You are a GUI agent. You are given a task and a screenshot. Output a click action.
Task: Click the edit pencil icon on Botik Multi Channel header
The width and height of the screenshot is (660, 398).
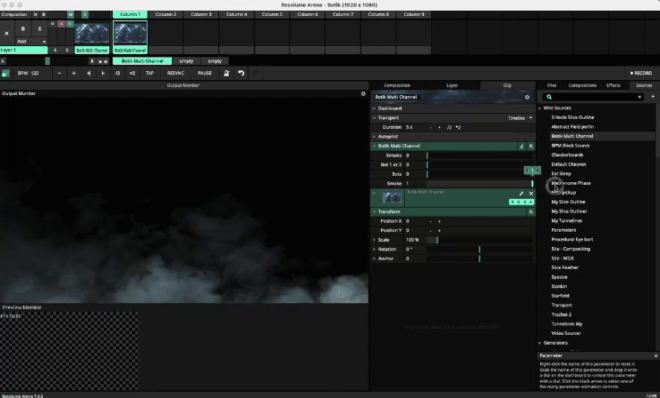pos(522,146)
